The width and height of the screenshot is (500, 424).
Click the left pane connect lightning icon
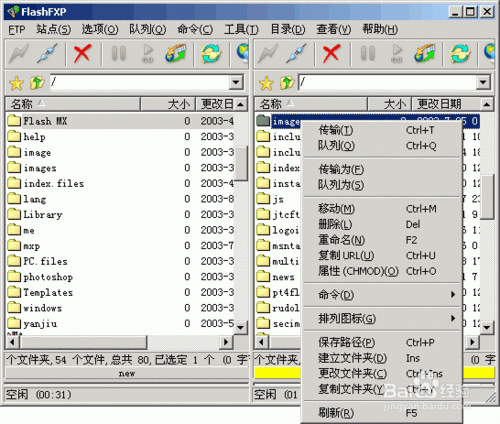(19, 53)
